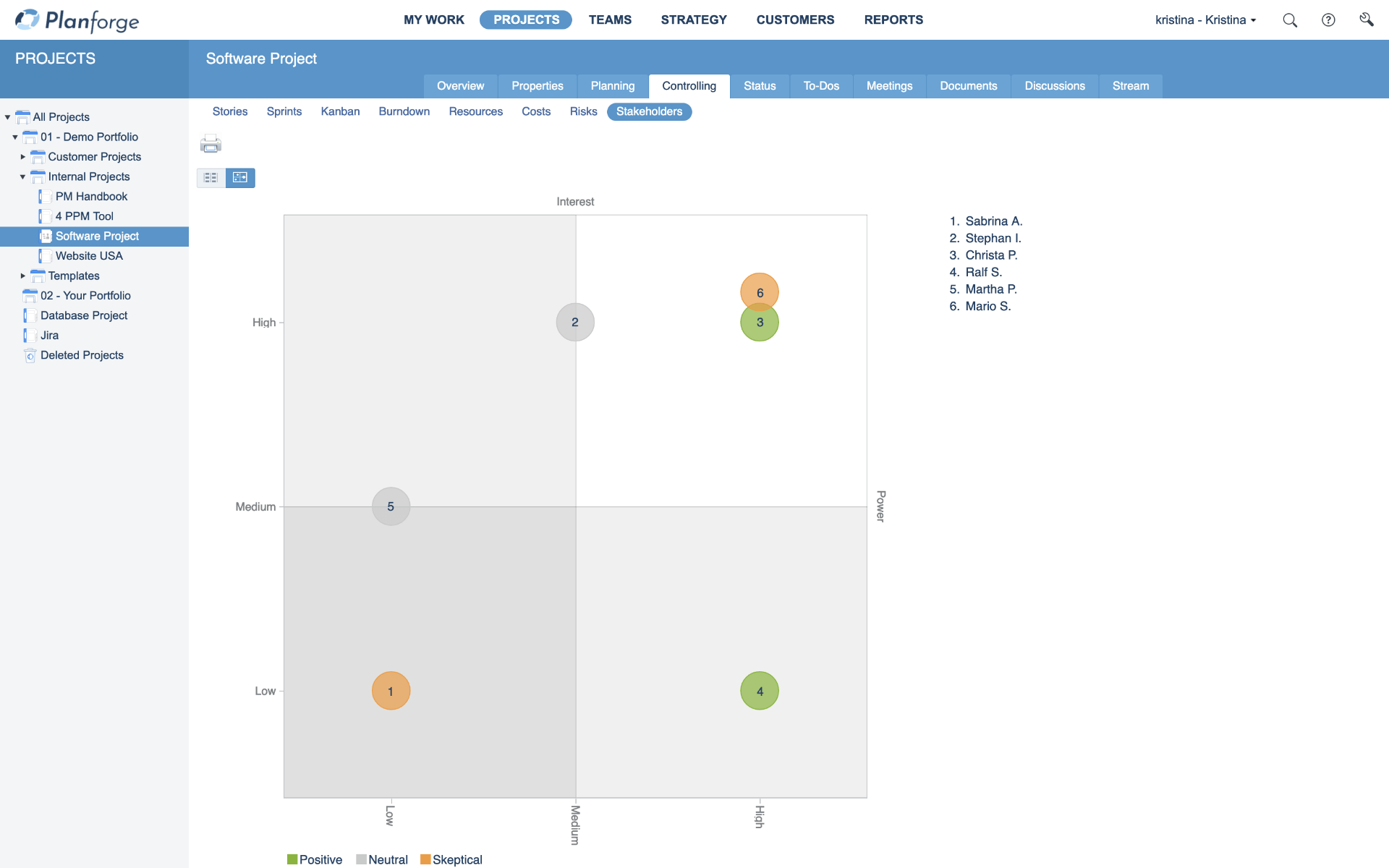This screenshot has height=868, width=1389.
Task: Switch to the Overview tab
Action: [460, 86]
